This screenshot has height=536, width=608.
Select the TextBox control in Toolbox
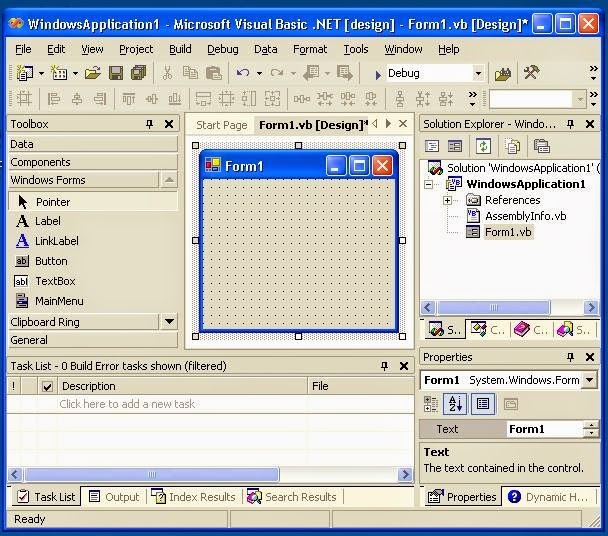tap(93, 281)
